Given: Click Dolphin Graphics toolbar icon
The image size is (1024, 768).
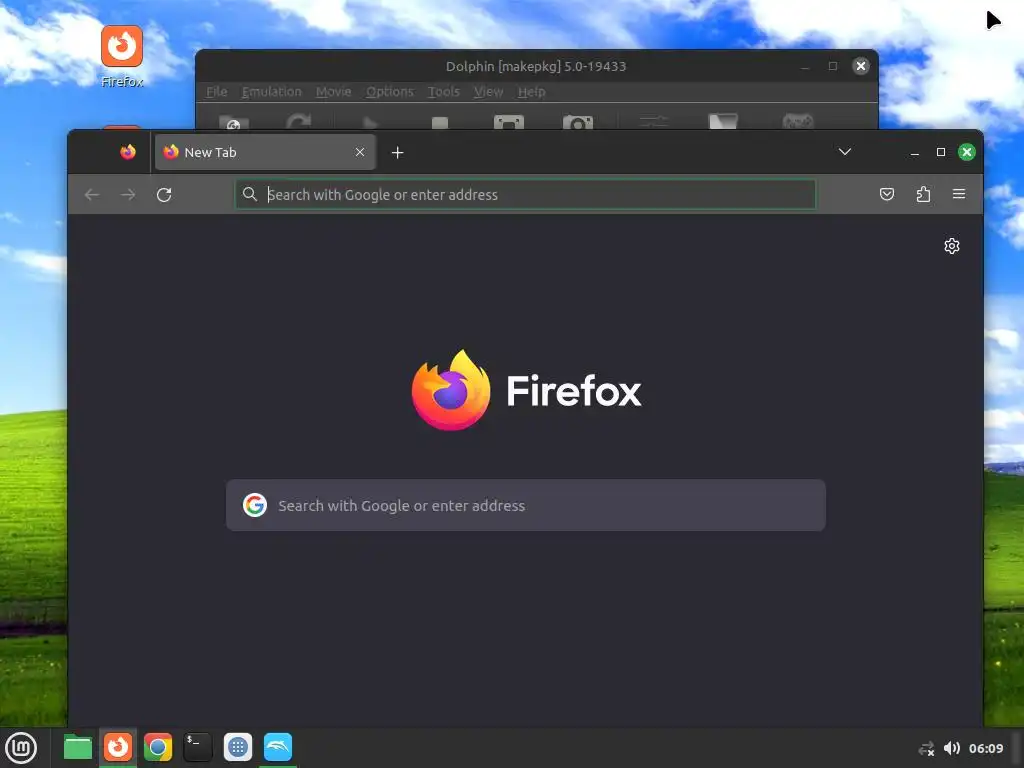Looking at the screenshot, I should pyautogui.click(x=723, y=121).
